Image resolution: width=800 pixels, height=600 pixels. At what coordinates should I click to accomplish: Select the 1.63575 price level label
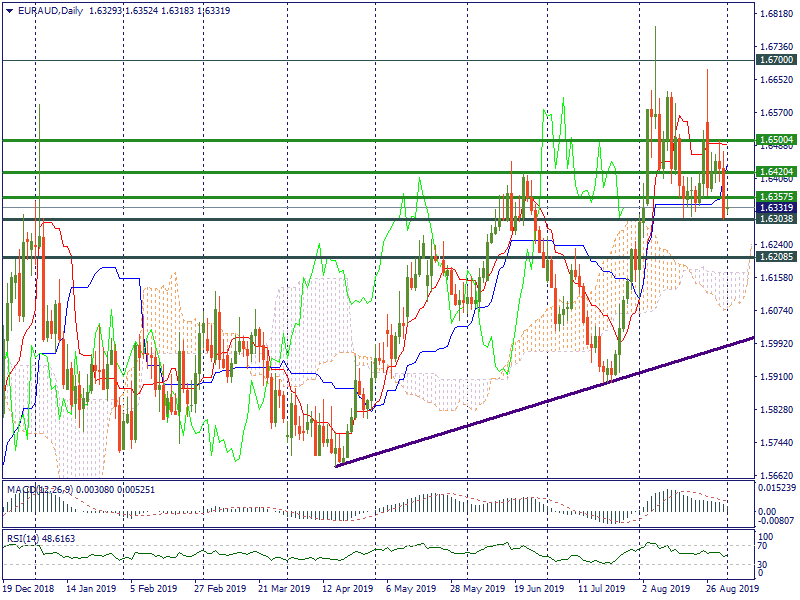pos(776,197)
